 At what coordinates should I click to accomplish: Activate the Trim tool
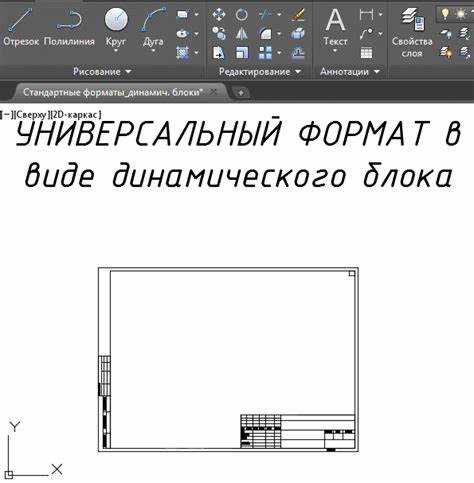point(265,14)
